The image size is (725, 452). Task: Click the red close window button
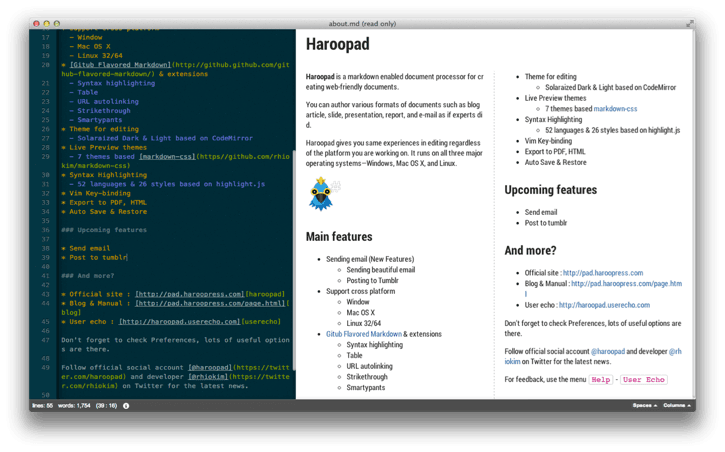(x=37, y=22)
